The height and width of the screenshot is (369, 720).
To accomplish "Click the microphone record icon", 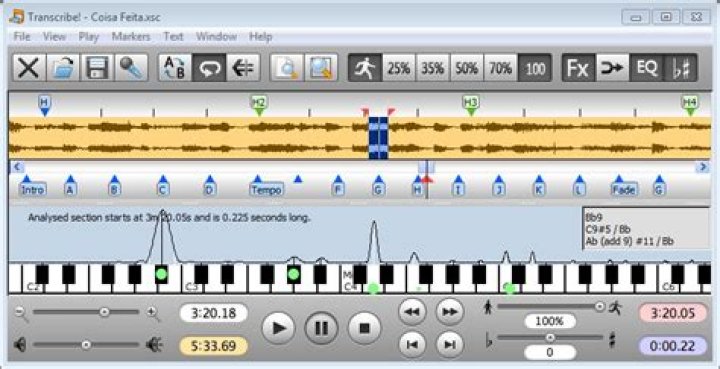I will tap(131, 68).
